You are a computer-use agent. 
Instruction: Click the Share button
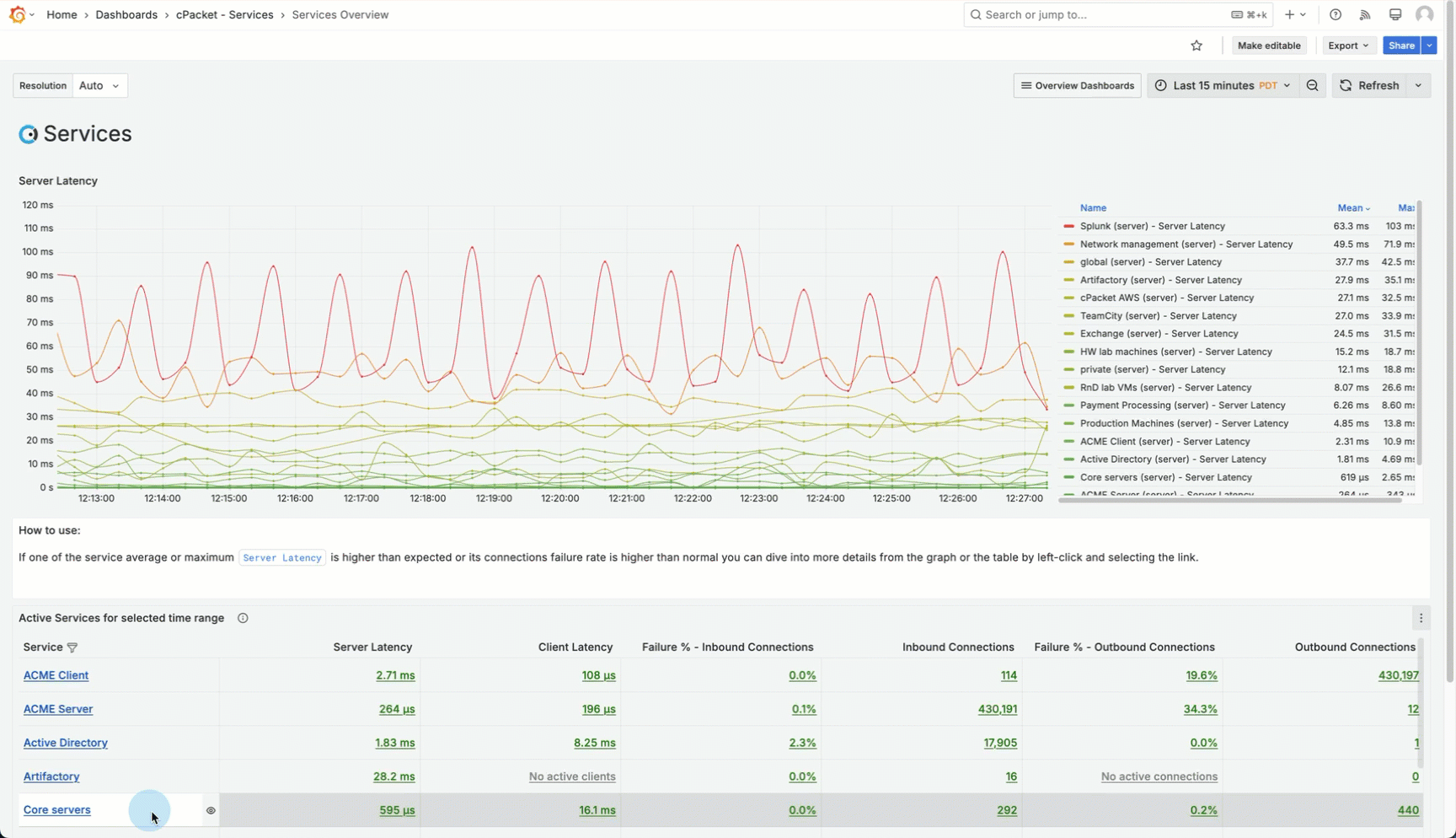1402,46
